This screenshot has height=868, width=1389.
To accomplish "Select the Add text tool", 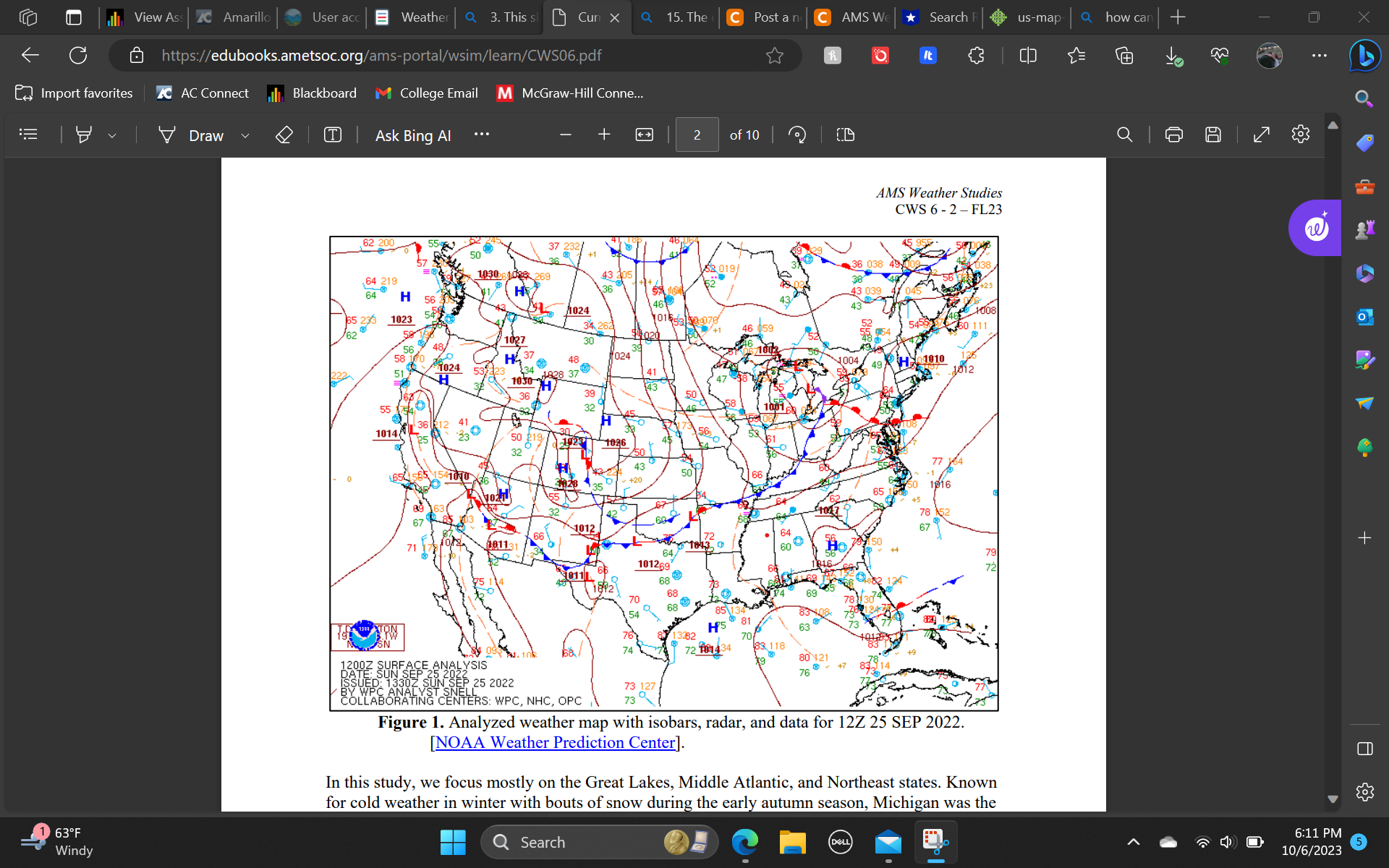I will pyautogui.click(x=332, y=135).
